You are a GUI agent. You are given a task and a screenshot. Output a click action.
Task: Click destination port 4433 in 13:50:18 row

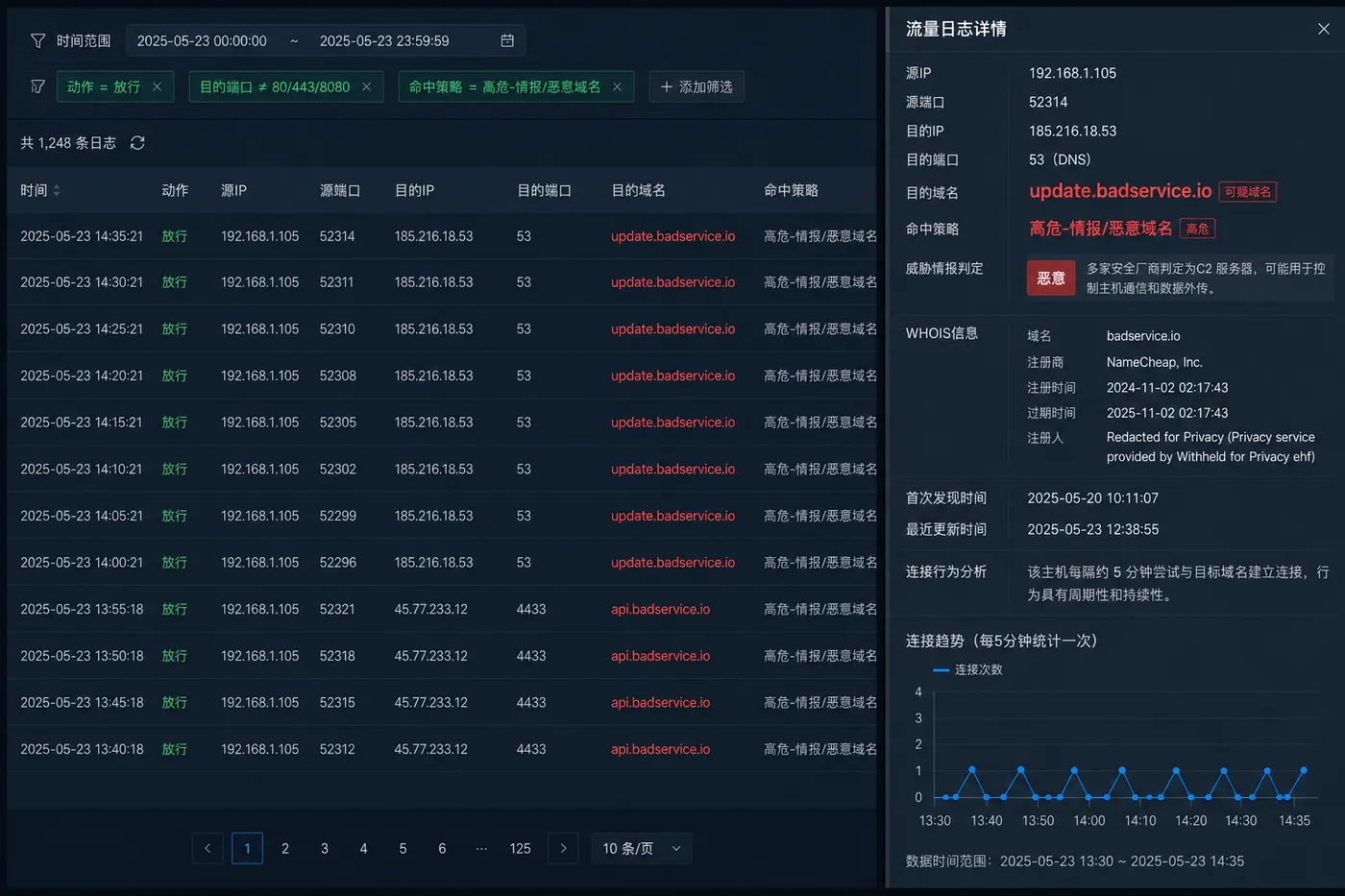click(x=531, y=655)
